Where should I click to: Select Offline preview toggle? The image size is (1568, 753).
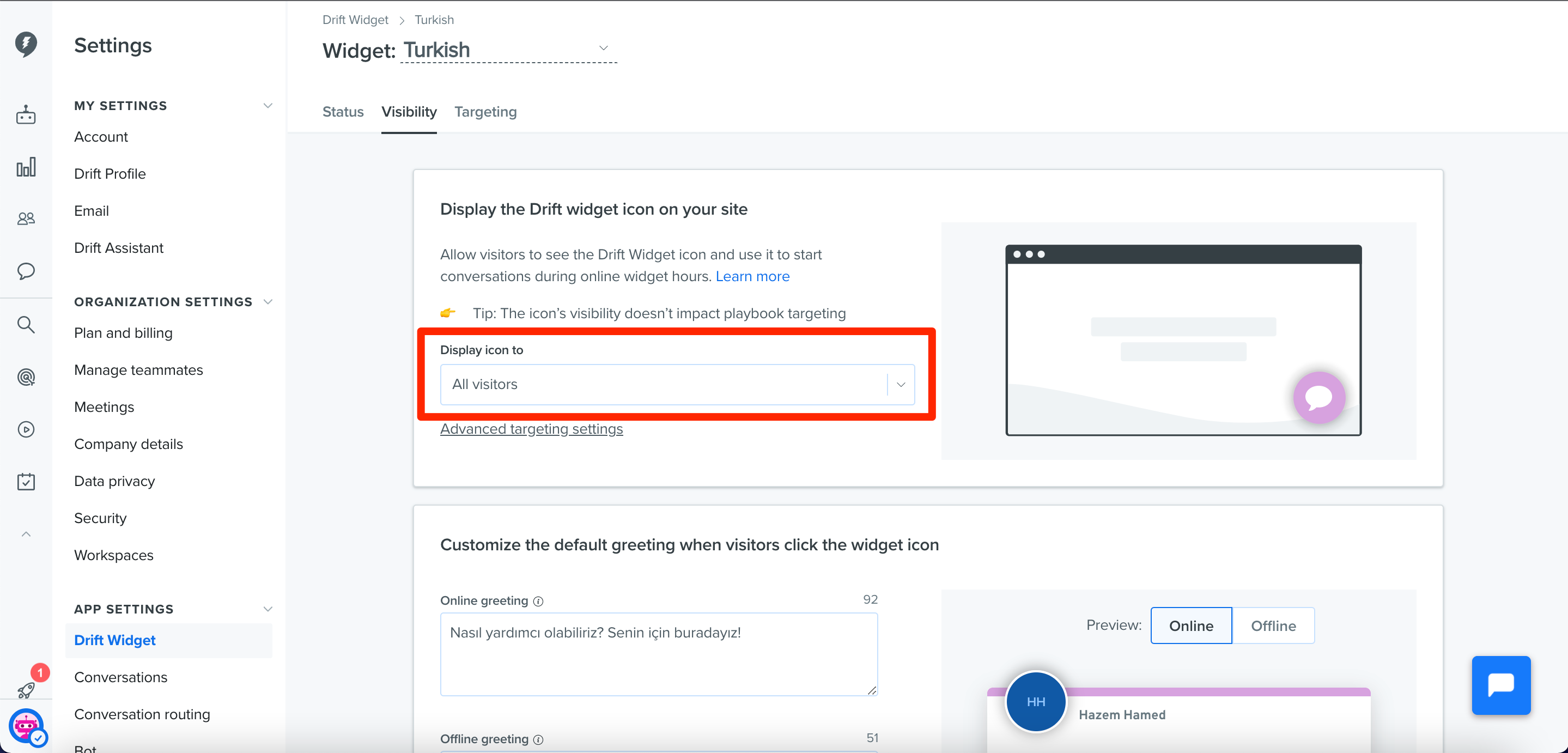(1273, 626)
